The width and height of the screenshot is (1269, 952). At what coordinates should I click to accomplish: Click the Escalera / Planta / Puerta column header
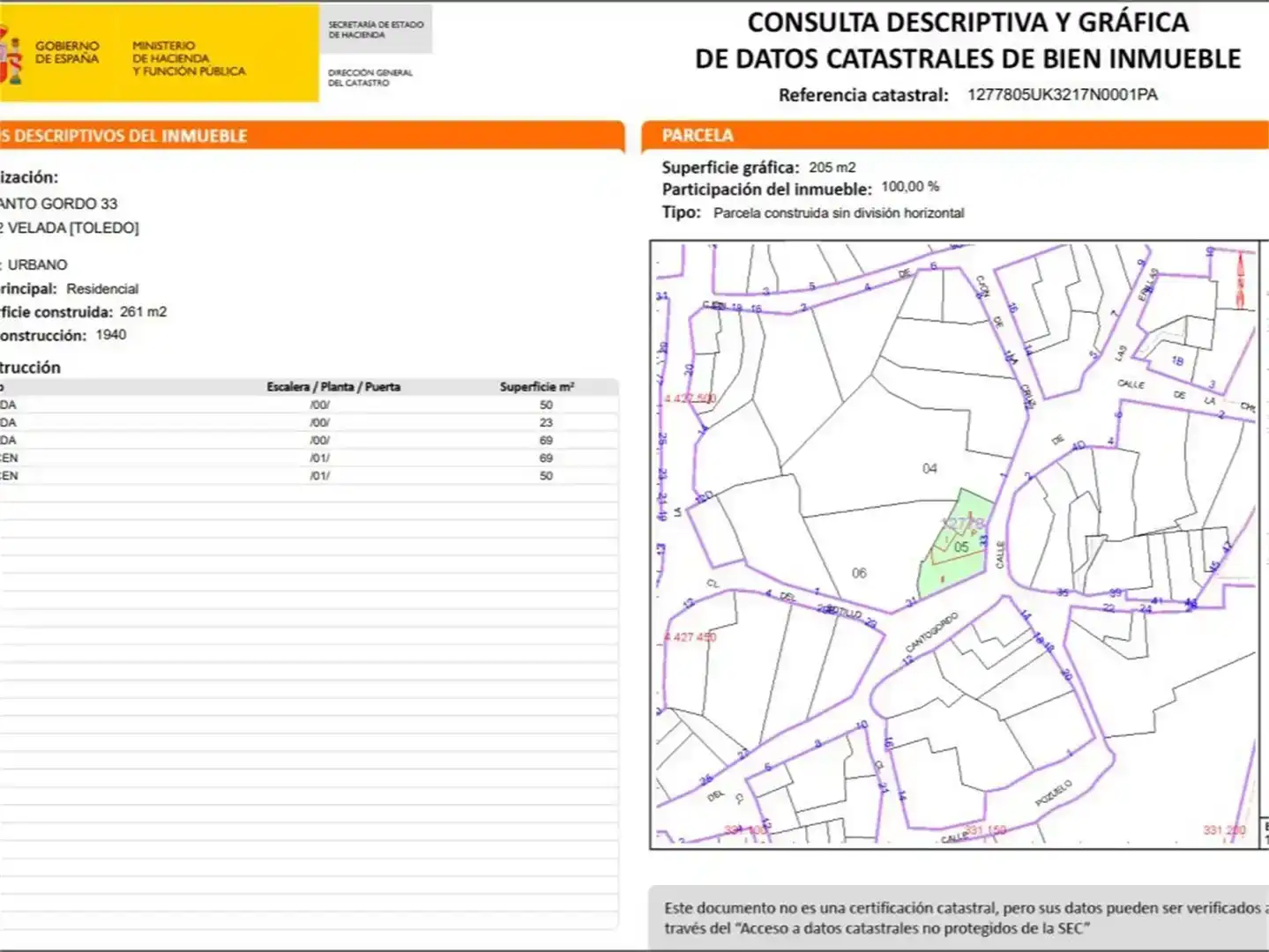coord(333,387)
